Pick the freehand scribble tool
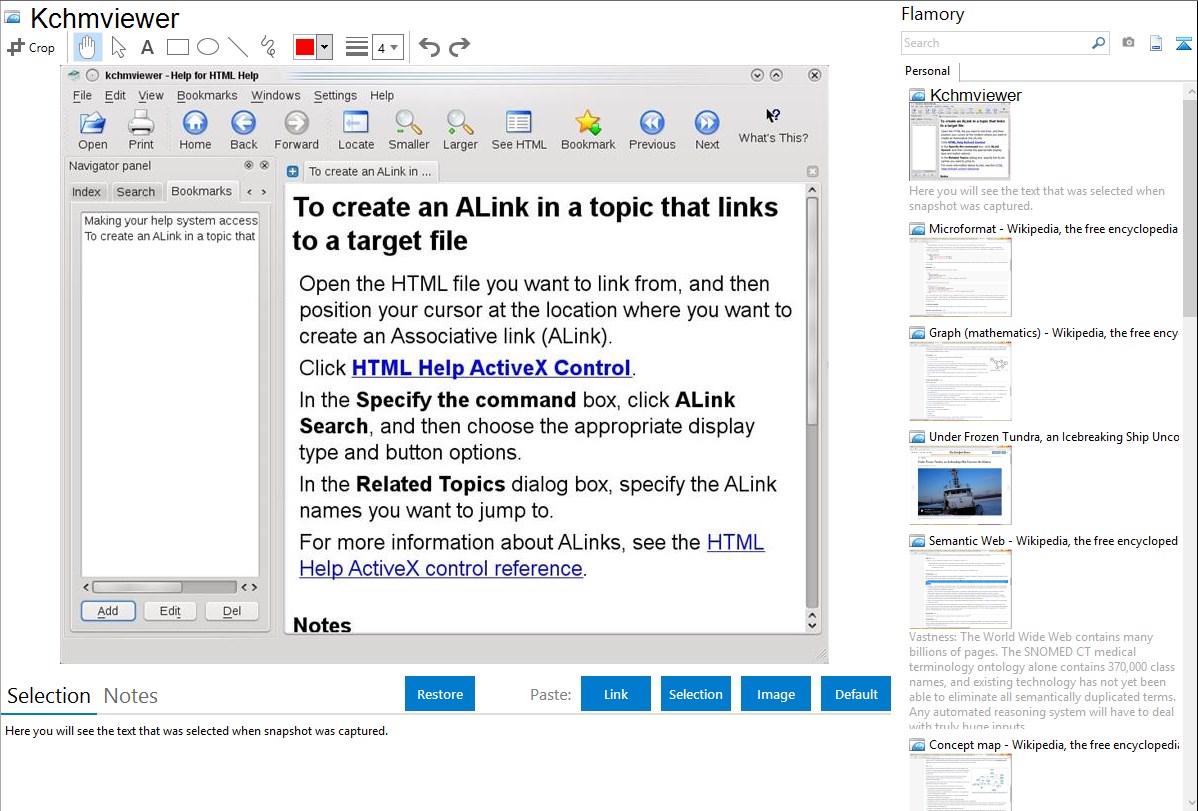This screenshot has width=1198, height=811. 268,47
